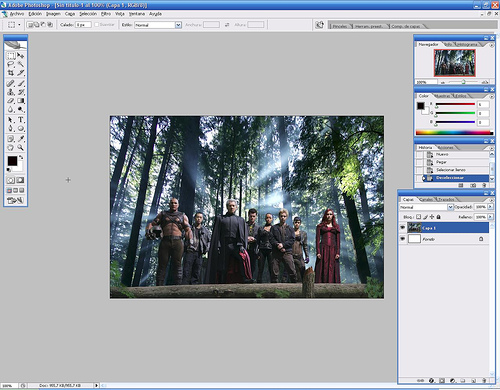Select the Dodge tool
Screen dimensions: 500x390
(x=21, y=109)
